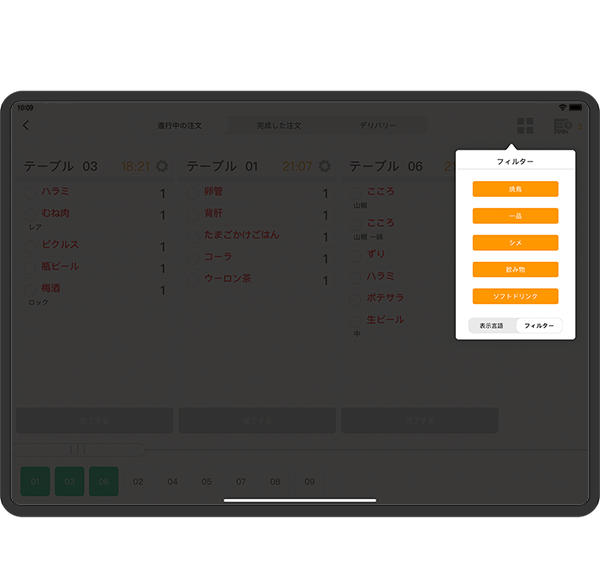Toggle the ソフトドリンク filter button
600x569 pixels.
[515, 296]
